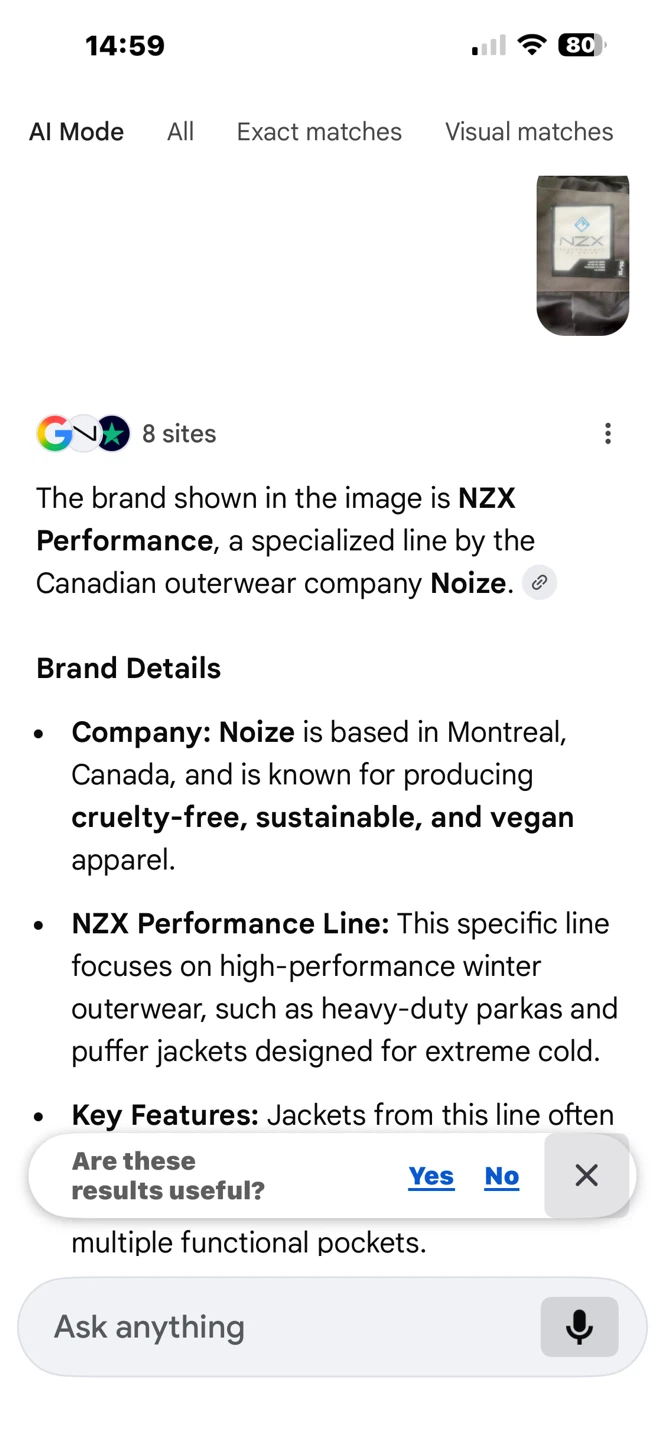Open the All results tab
This screenshot has height=1440, width=665.
[x=180, y=132]
